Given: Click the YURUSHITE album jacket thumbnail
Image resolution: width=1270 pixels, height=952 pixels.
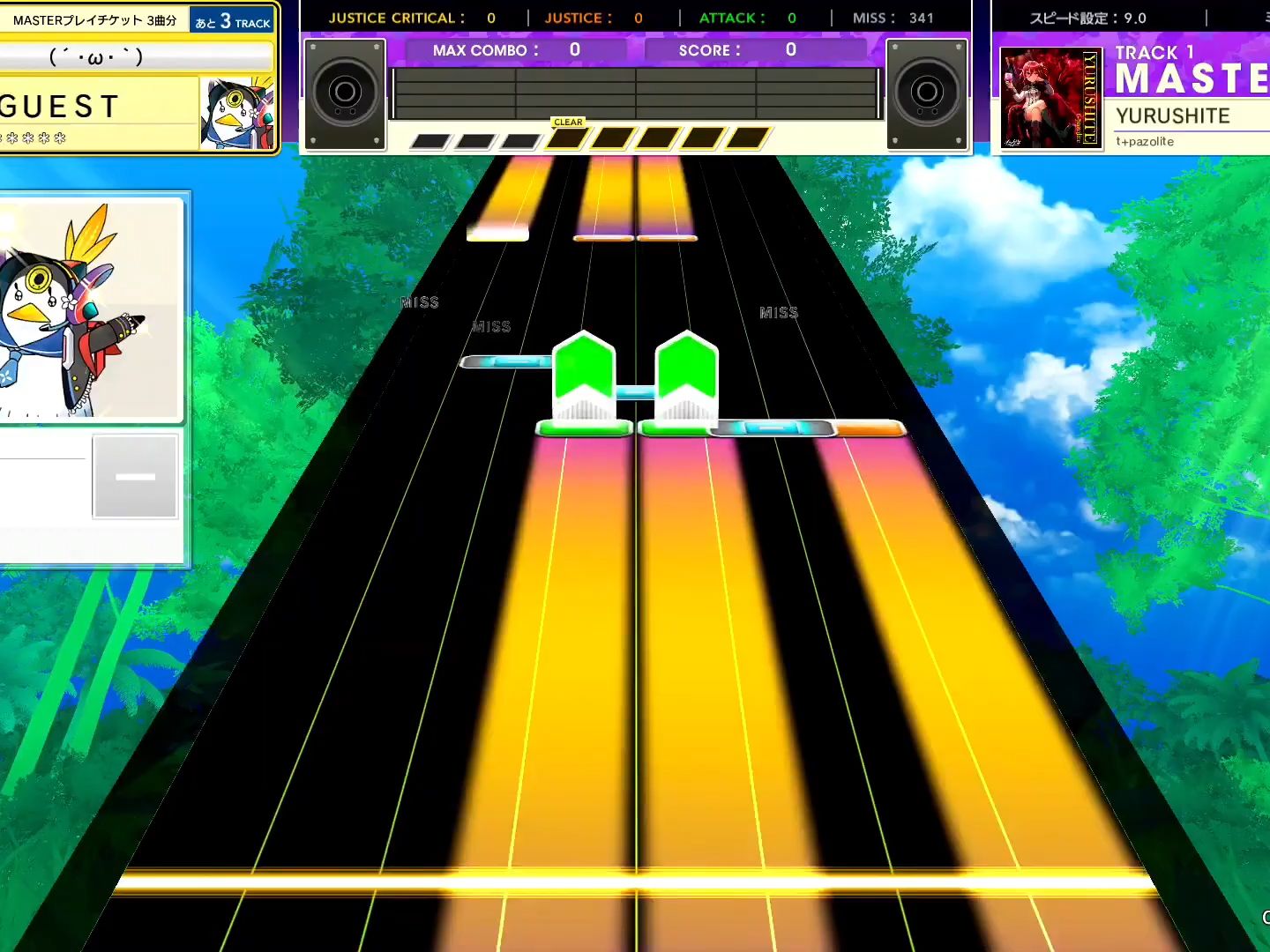Looking at the screenshot, I should point(1051,98).
